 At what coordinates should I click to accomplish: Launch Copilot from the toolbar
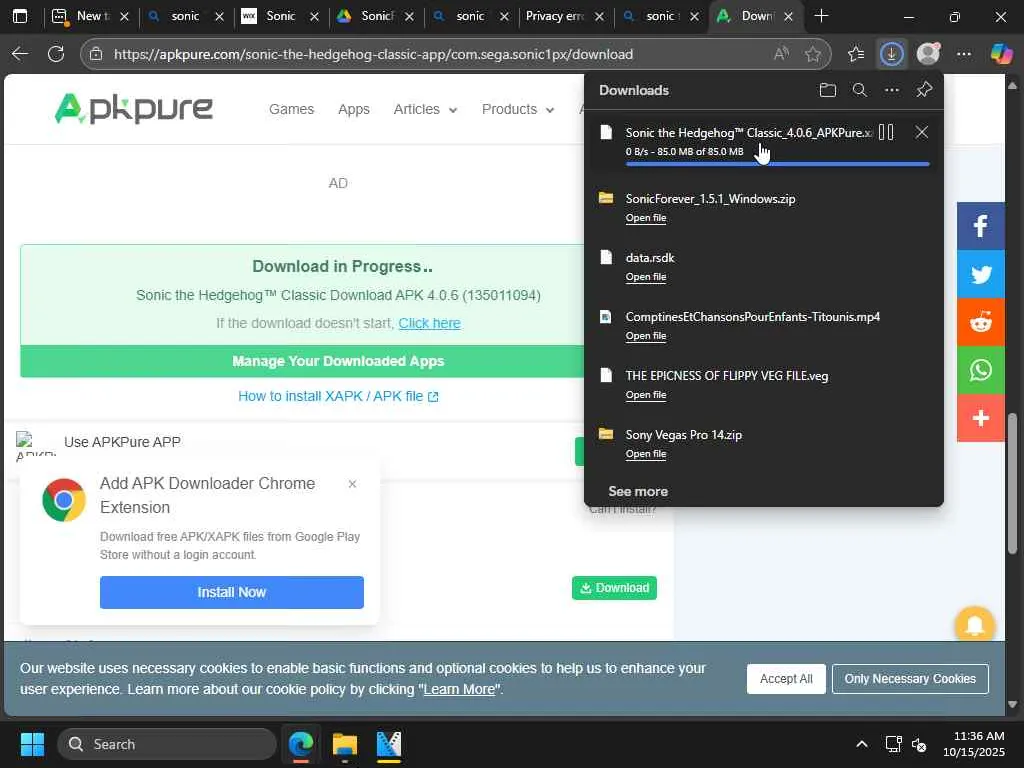(x=1001, y=54)
